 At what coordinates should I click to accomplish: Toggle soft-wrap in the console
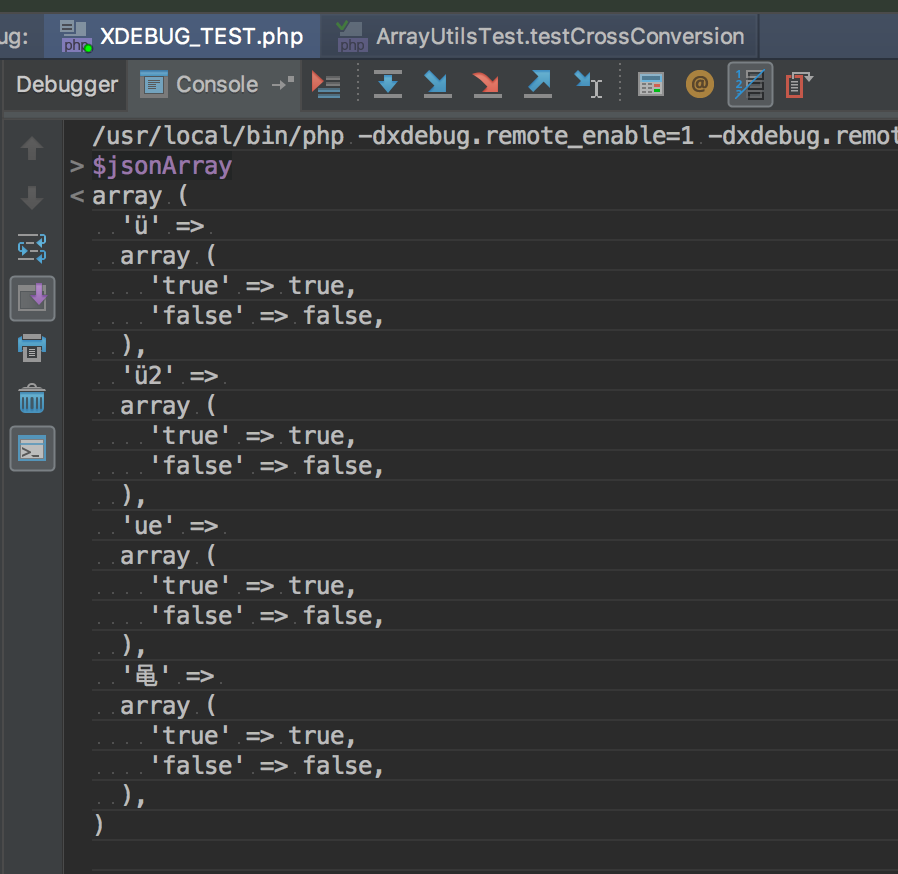coord(32,247)
